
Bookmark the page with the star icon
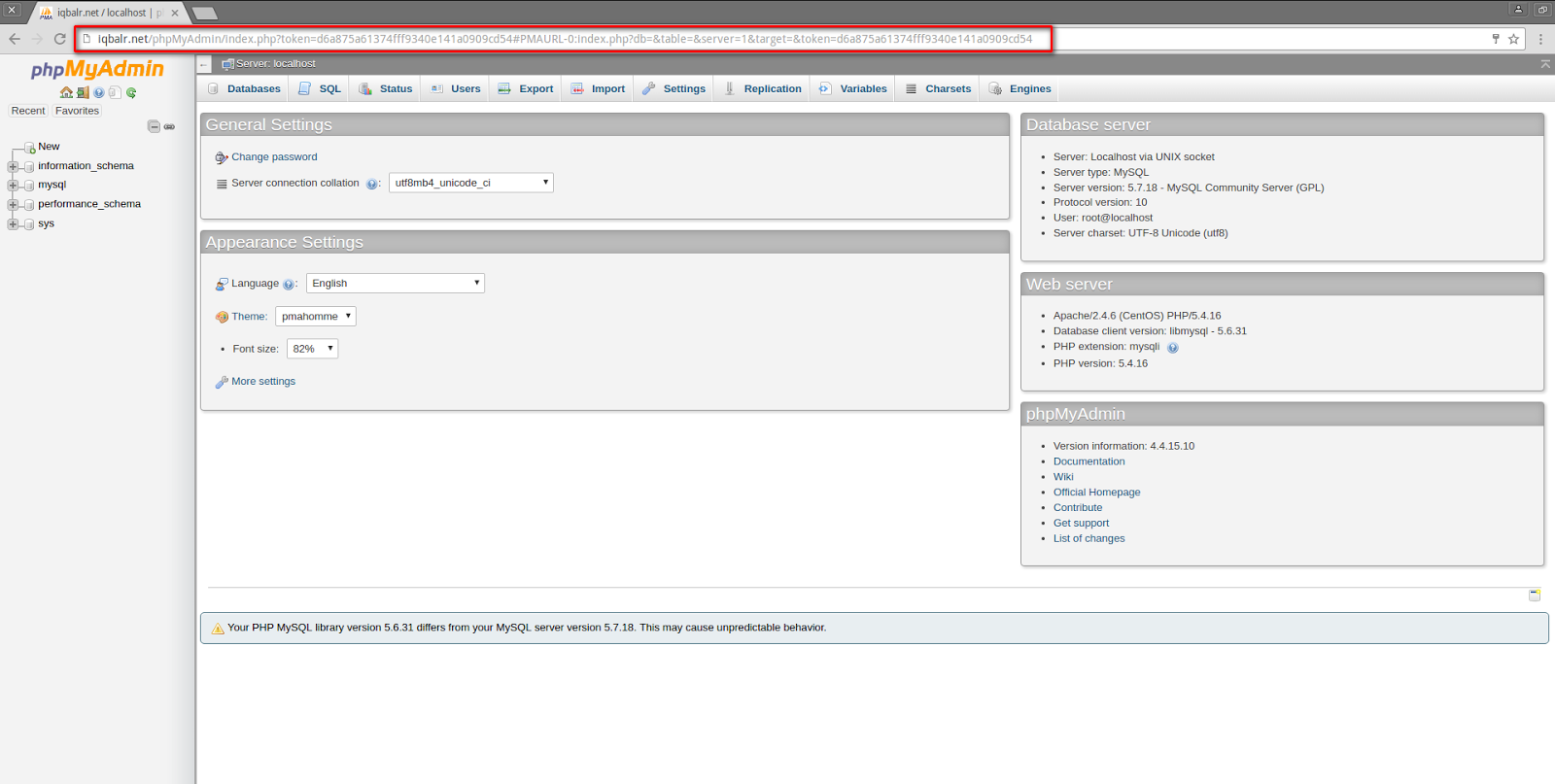(1513, 39)
